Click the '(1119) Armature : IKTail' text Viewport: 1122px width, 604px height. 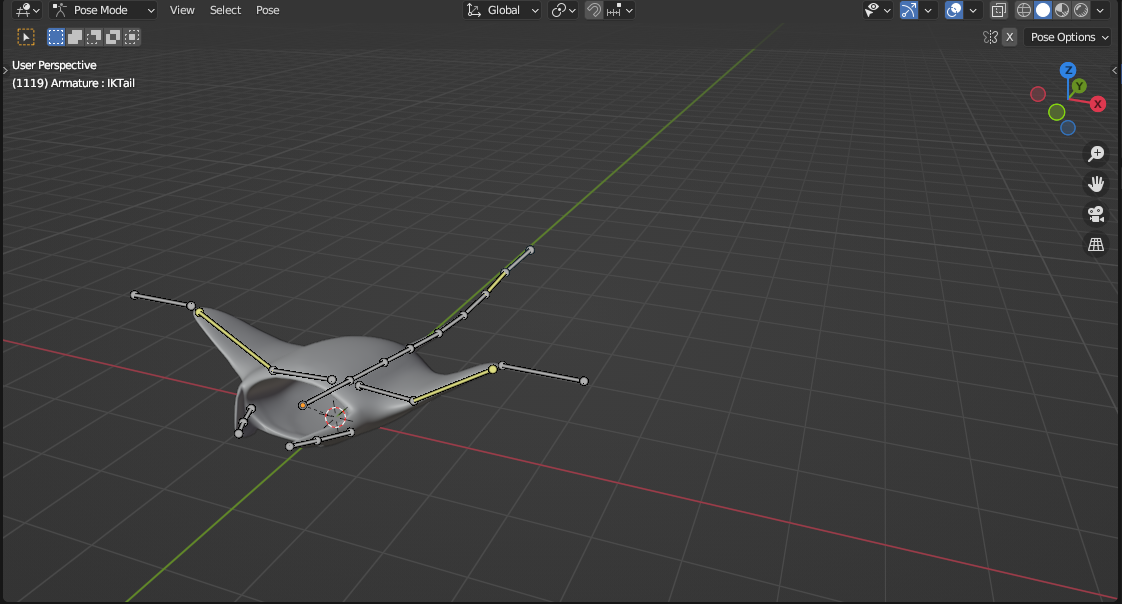coord(73,83)
